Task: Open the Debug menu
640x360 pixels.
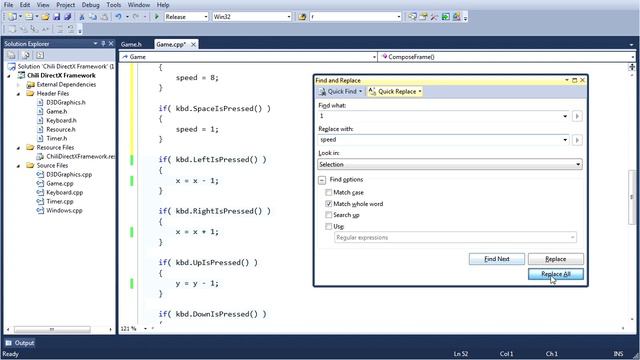Action: point(91,5)
